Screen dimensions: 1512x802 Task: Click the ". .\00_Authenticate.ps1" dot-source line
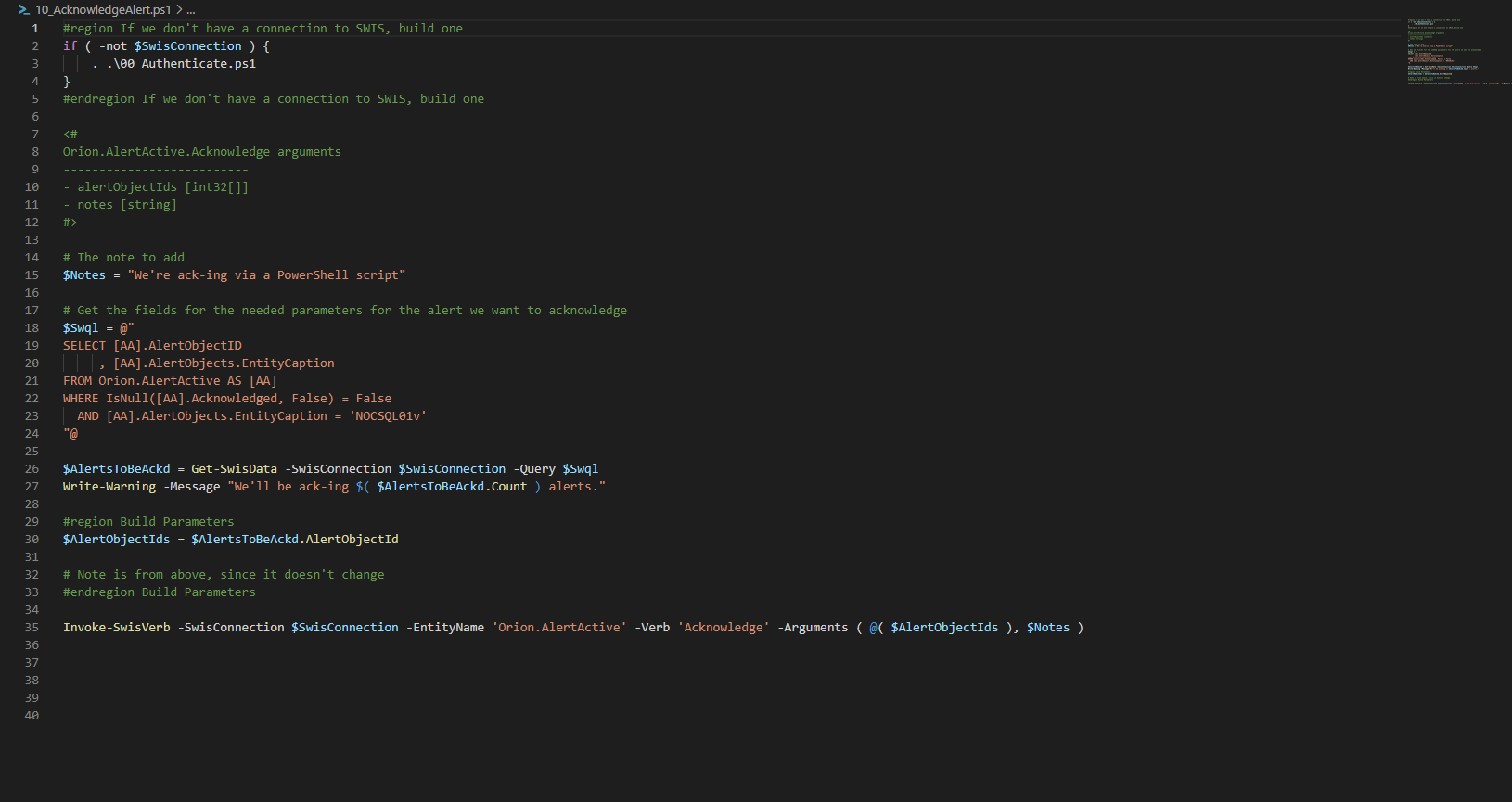[x=173, y=63]
